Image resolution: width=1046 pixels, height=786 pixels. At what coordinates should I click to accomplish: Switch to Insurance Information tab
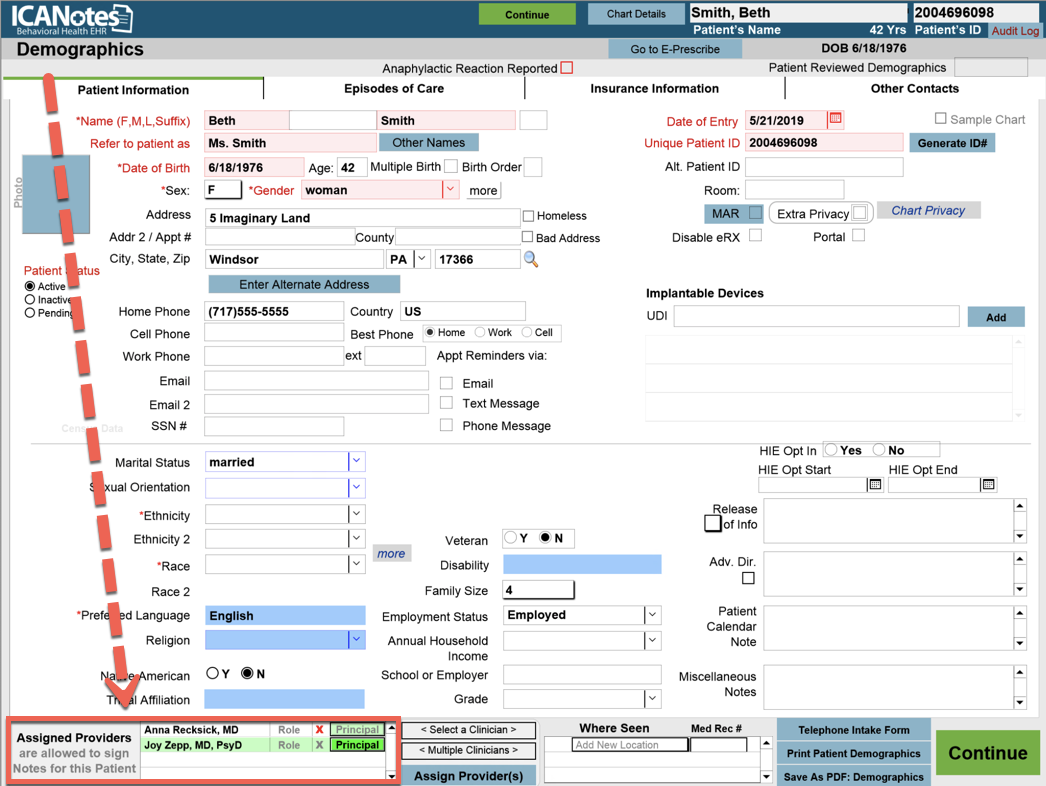click(x=654, y=89)
